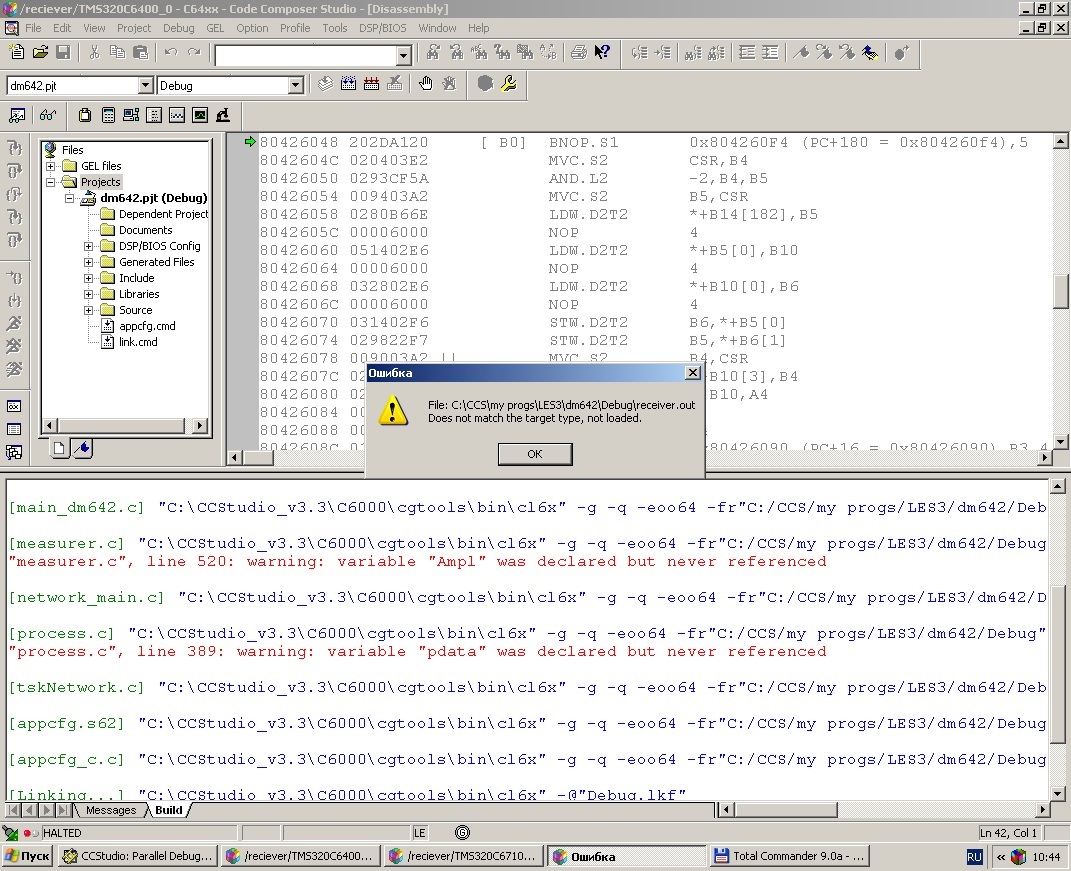Screen dimensions: 1071x871
Task: Switch to the TMS320C6710 taskbar window
Action: (464, 856)
